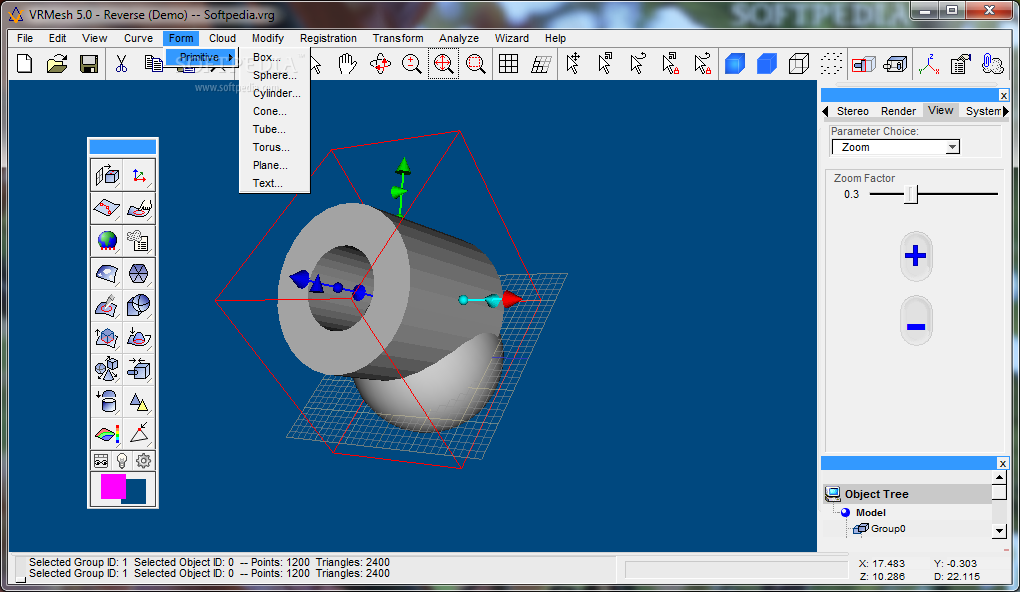Choose Cylinder... from the Primitive submenu
This screenshot has width=1020, height=592.
275,94
